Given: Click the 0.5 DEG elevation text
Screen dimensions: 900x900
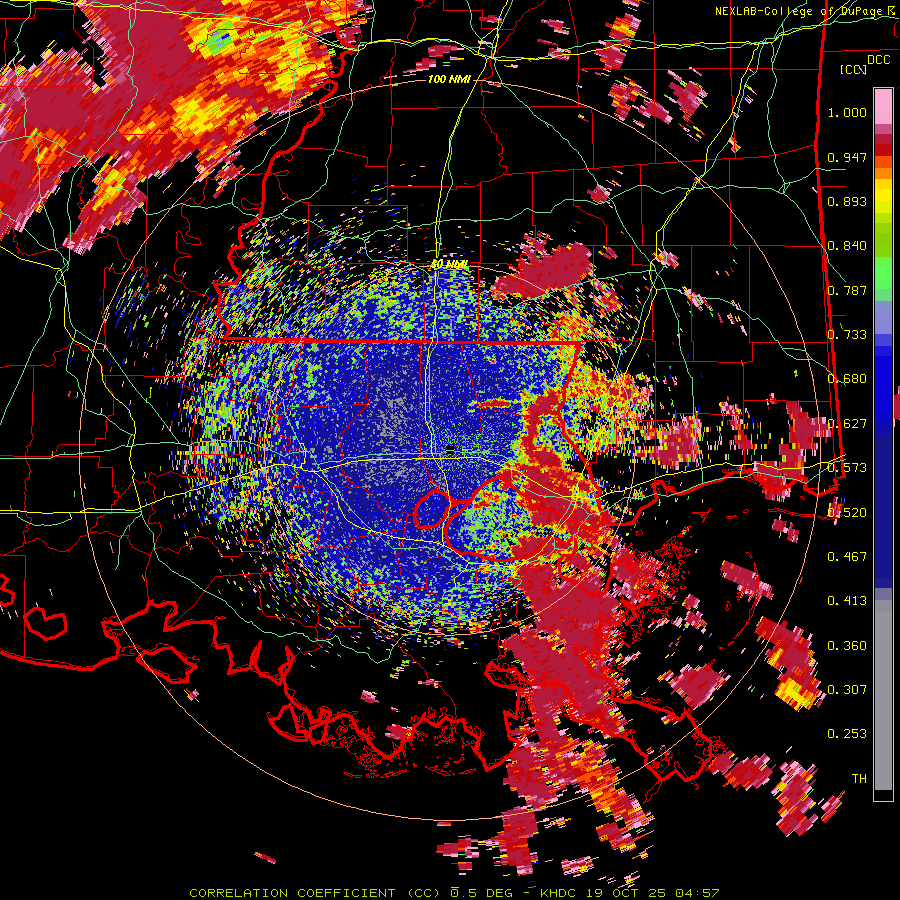Looking at the screenshot, I should [x=482, y=893].
